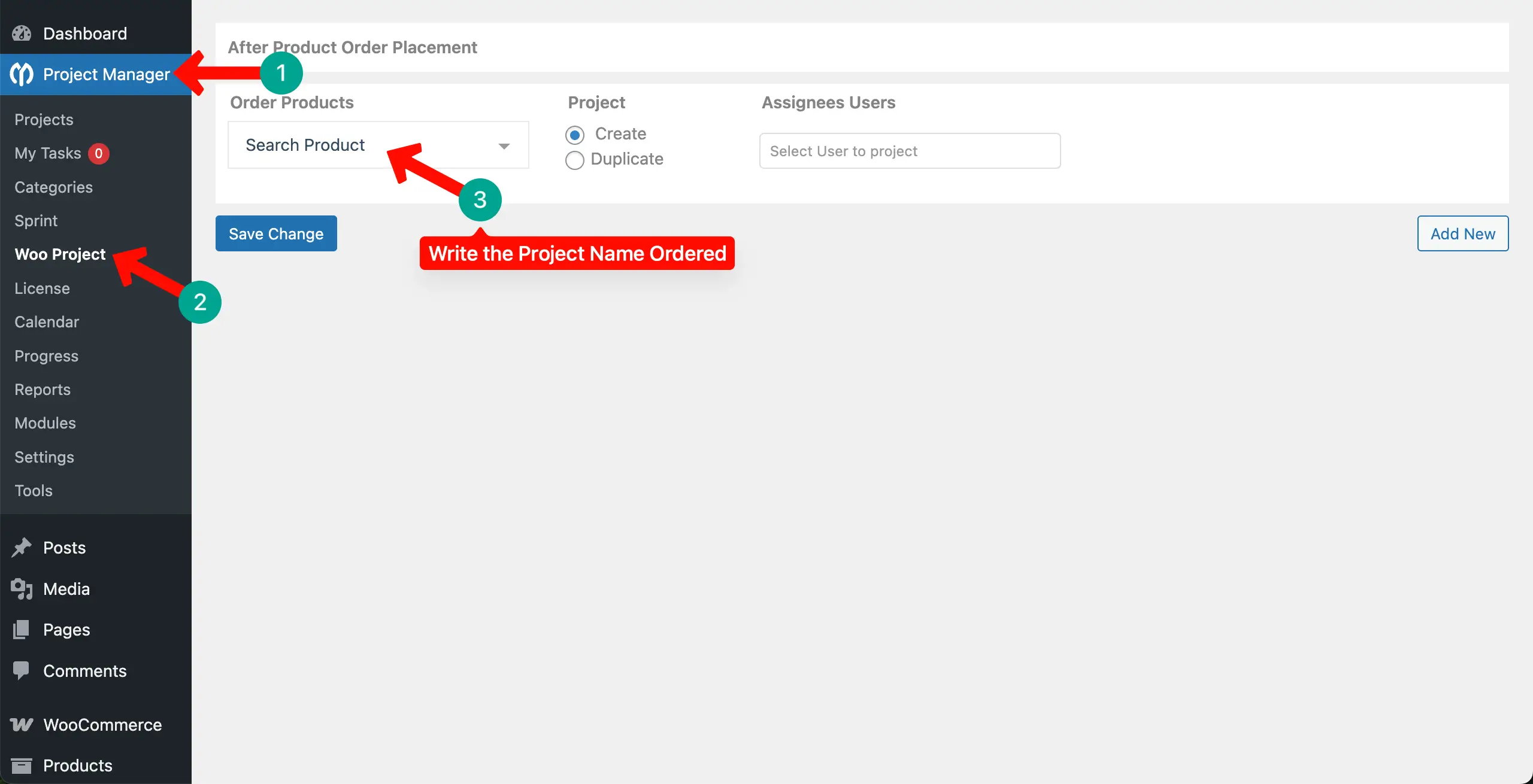The width and height of the screenshot is (1533, 784).
Task: Click the Project Manager logo icon
Action: 20,74
